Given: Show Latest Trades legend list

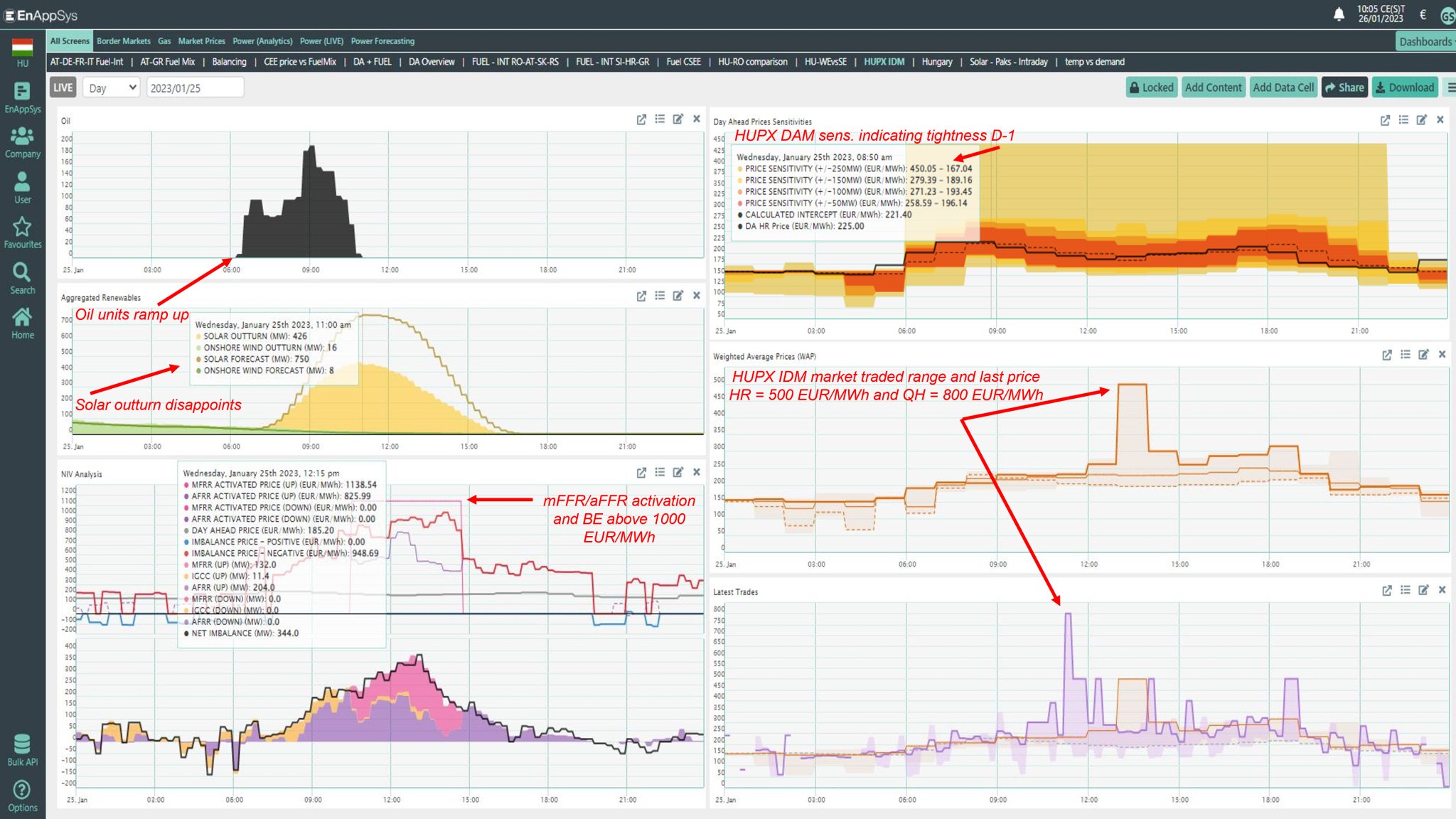Looking at the screenshot, I should [x=1406, y=590].
